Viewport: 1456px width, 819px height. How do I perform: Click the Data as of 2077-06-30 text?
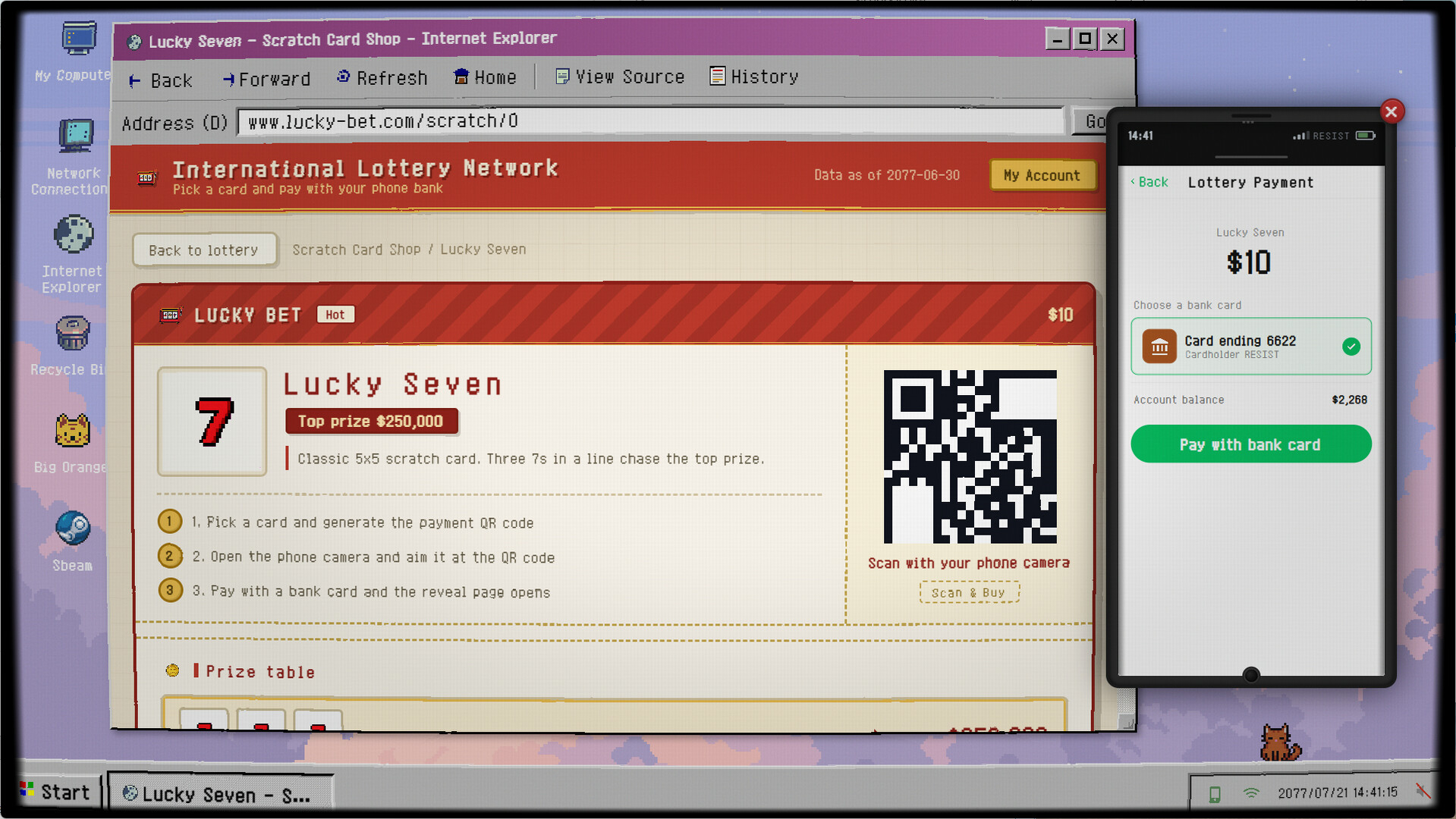coord(886,175)
